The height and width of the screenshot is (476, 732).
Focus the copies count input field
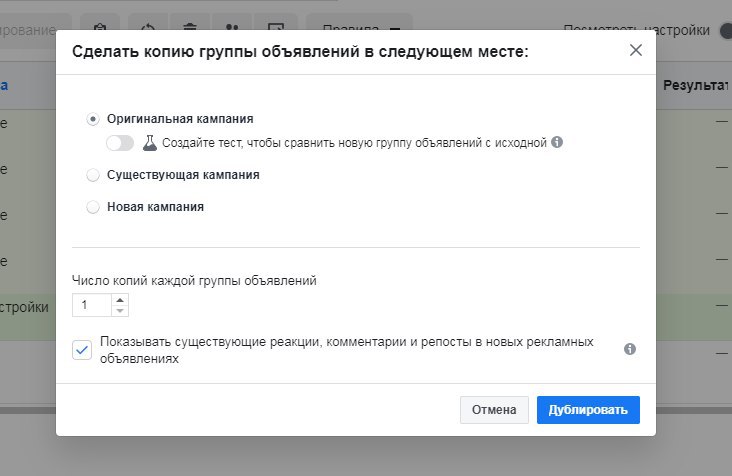click(x=92, y=305)
